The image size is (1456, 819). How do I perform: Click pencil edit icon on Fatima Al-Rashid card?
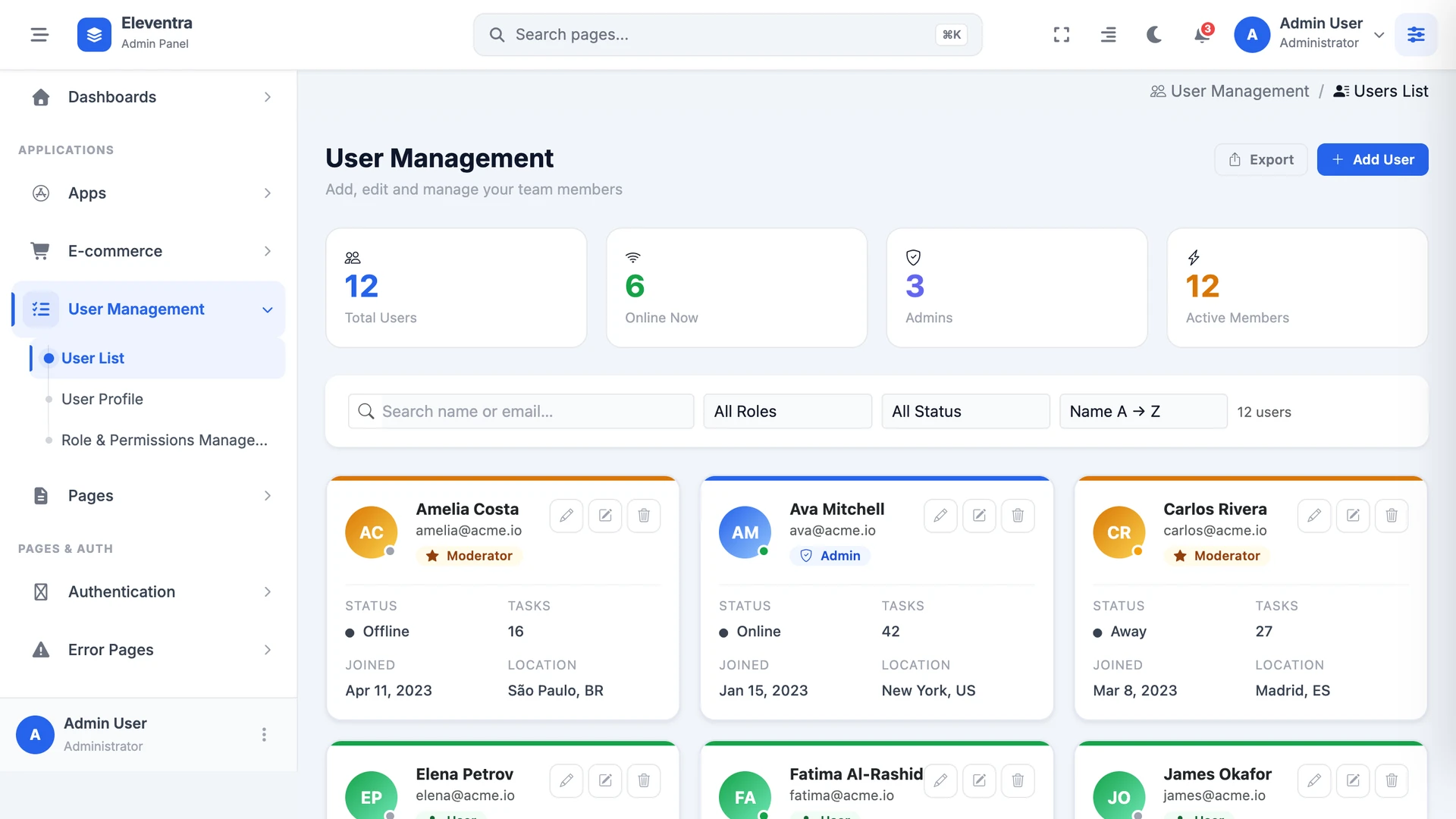pyautogui.click(x=940, y=780)
